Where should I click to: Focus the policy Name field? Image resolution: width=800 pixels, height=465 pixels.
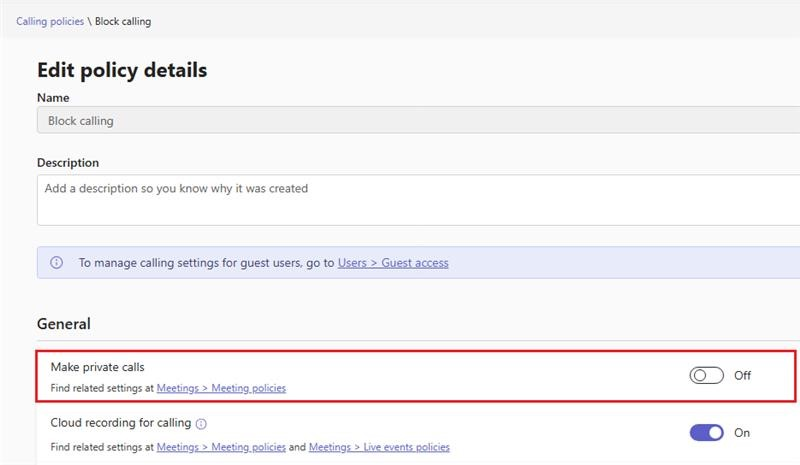point(418,120)
